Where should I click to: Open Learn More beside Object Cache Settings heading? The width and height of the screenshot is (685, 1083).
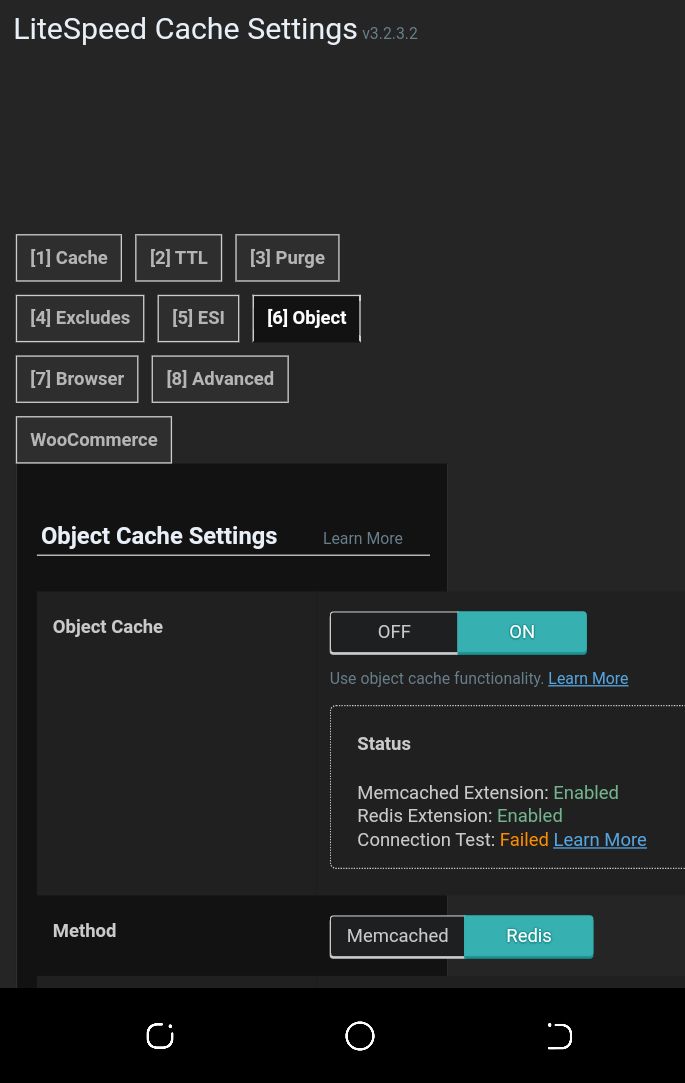click(x=362, y=538)
